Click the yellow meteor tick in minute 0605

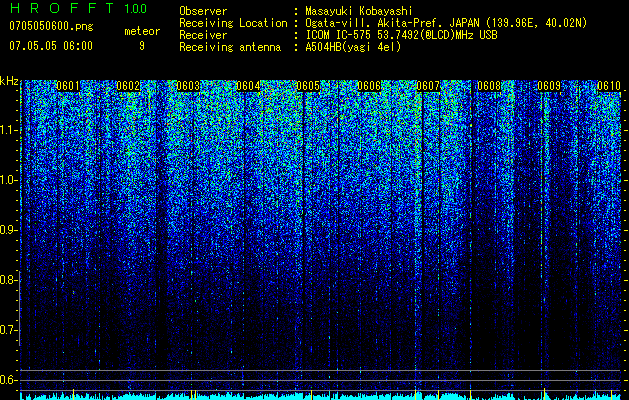pyautogui.click(x=312, y=394)
